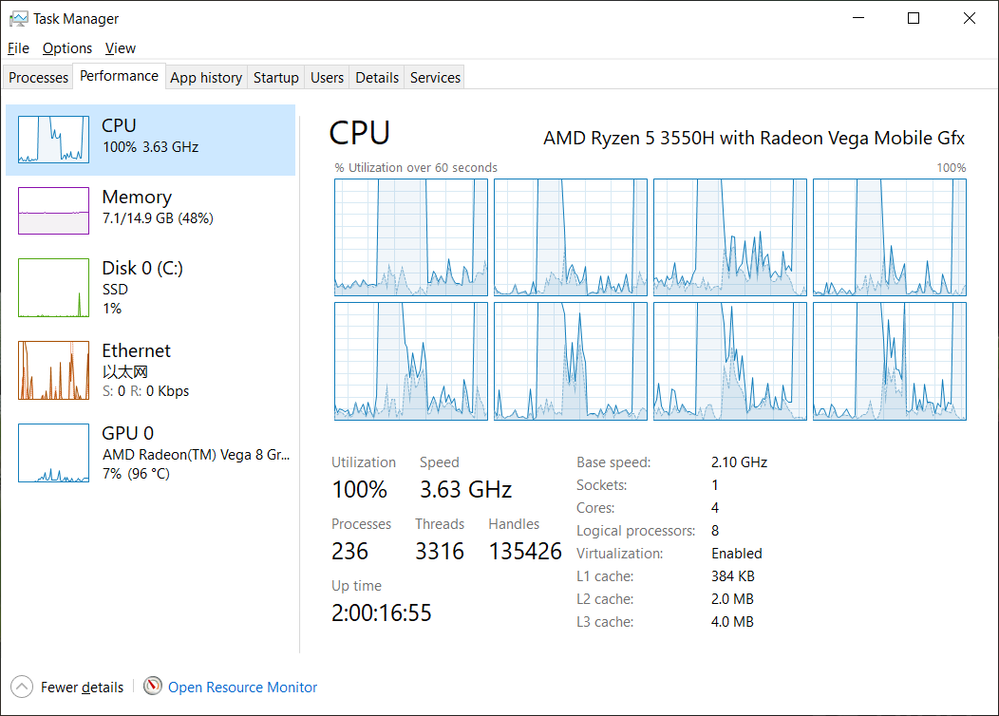The width and height of the screenshot is (999, 716).
Task: Click the Utilization 100% value
Action: [359, 489]
